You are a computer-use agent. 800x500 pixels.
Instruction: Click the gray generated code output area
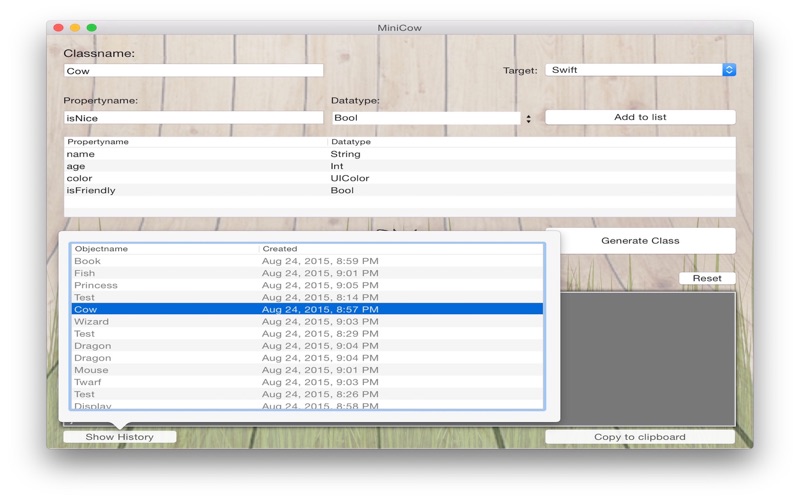(648, 359)
